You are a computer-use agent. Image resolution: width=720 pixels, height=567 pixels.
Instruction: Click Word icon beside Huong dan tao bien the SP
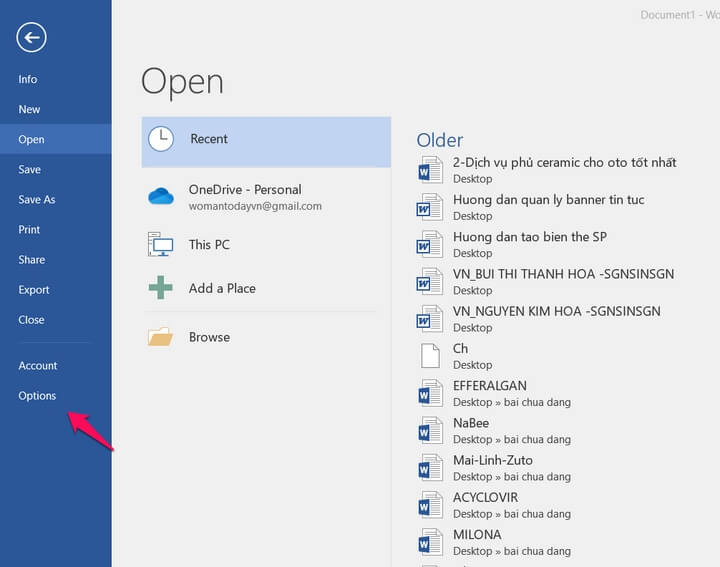coord(430,244)
